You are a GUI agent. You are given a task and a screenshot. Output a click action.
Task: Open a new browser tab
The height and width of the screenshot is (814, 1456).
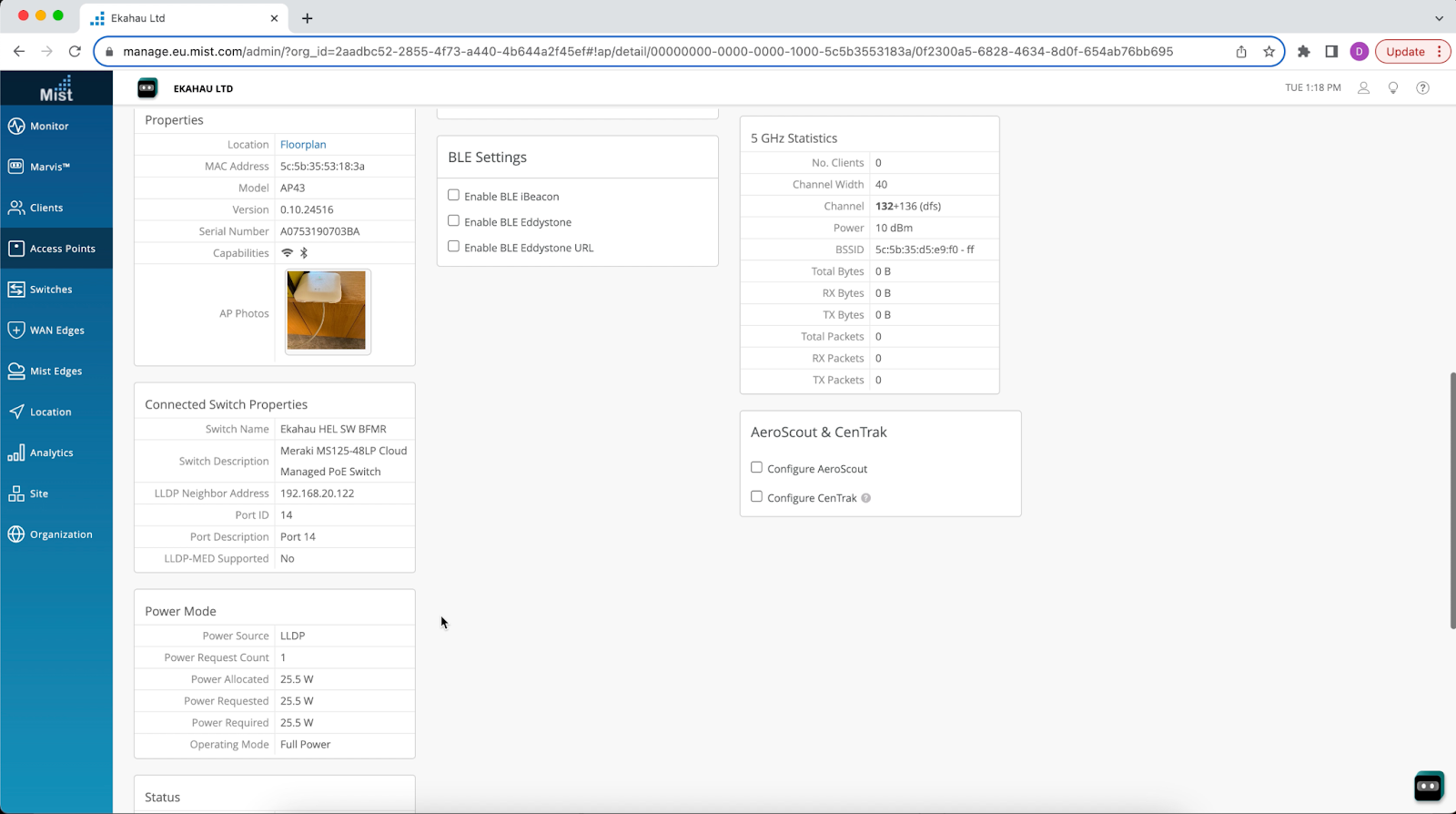308,18
